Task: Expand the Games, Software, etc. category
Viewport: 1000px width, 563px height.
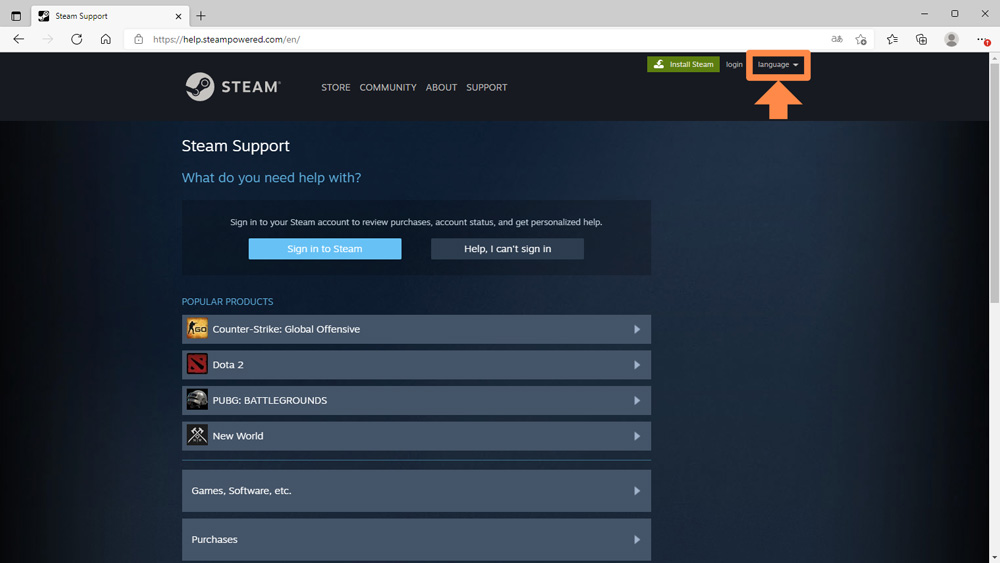Action: tap(416, 491)
